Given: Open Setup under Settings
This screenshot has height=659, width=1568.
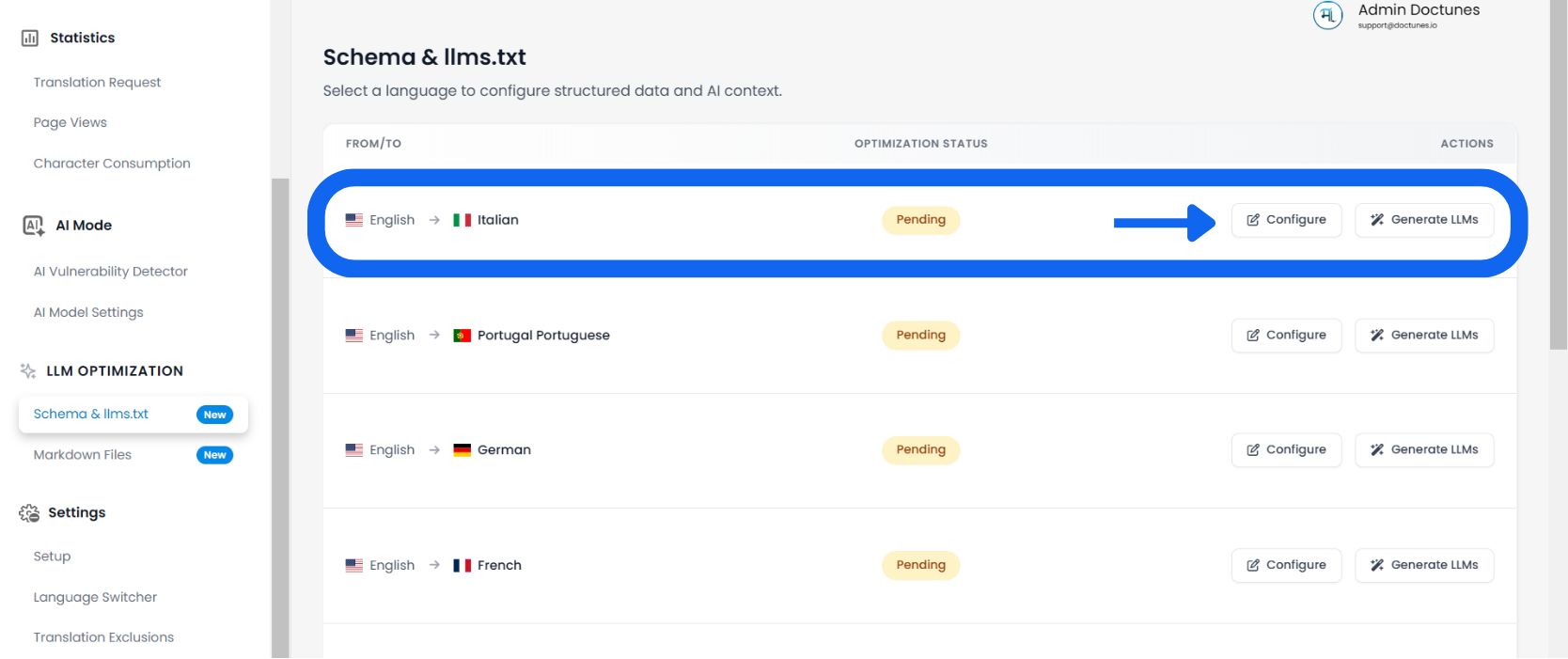Looking at the screenshot, I should coord(52,557).
